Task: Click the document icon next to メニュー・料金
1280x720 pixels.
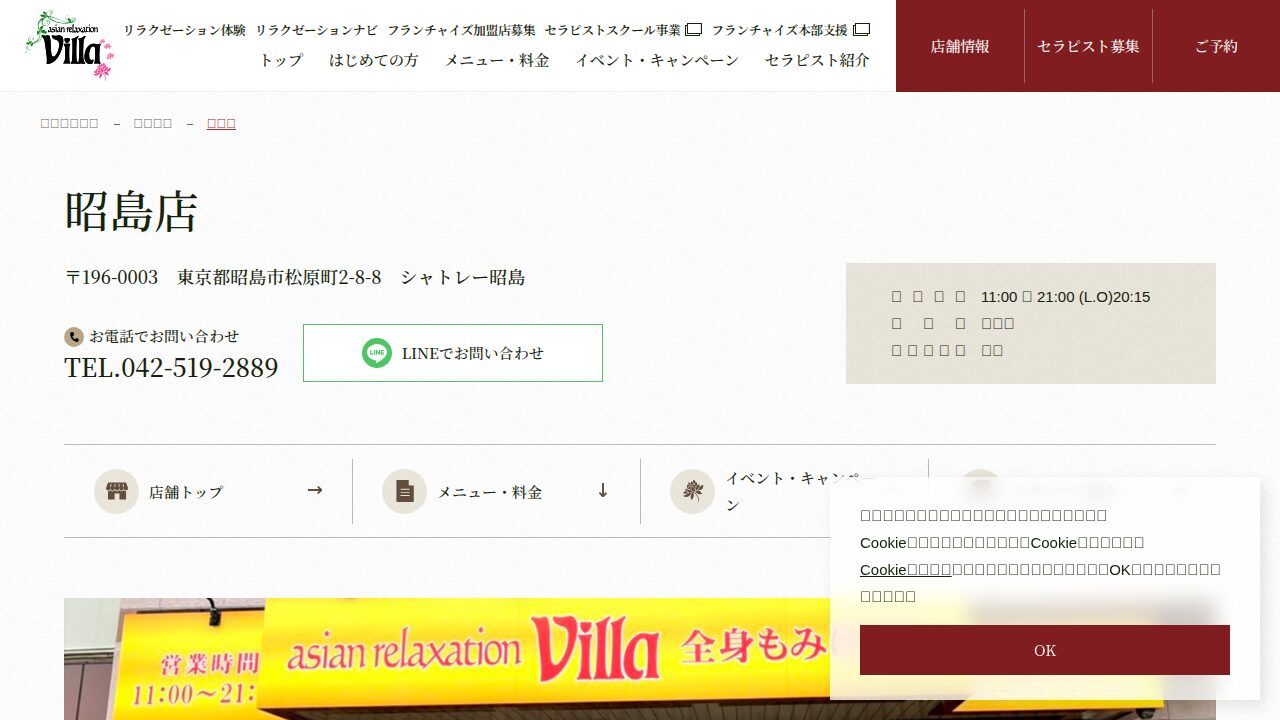Action: pyautogui.click(x=404, y=491)
